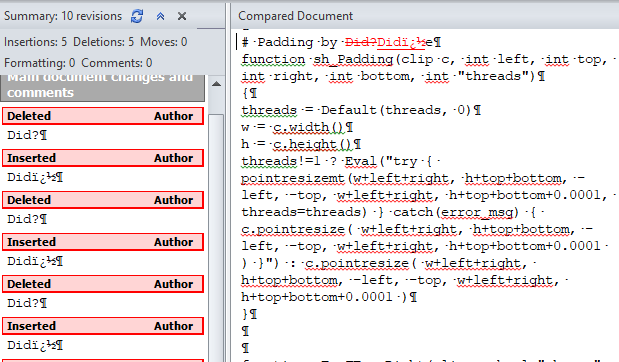
Task: Select the second Deleted revision header
Action: point(103,200)
